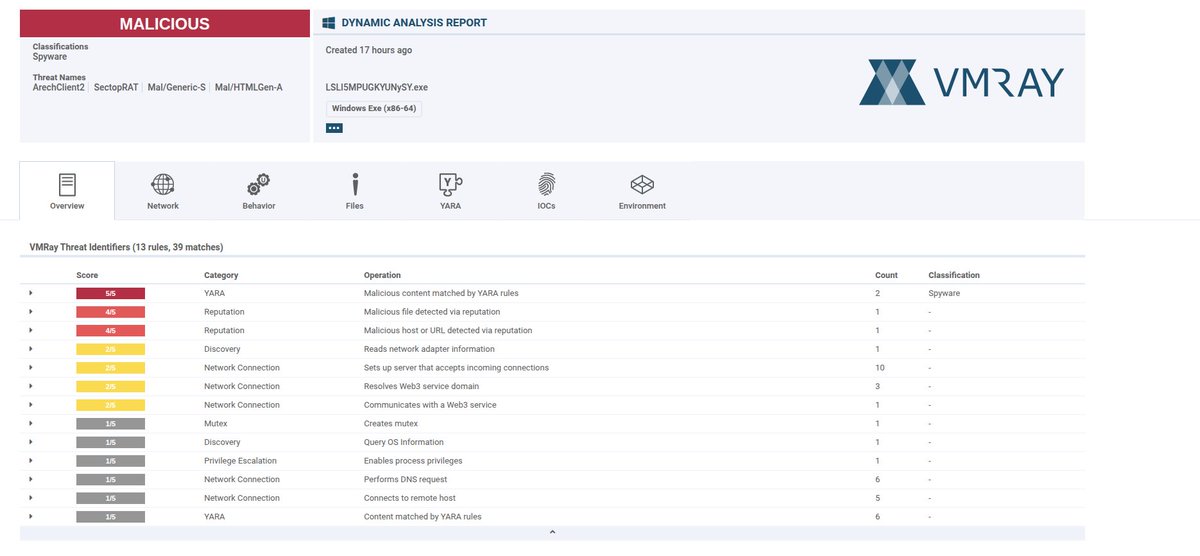Click the MALICIOUS verdict banner
Screen dimensions: 1200x556
coord(165,24)
